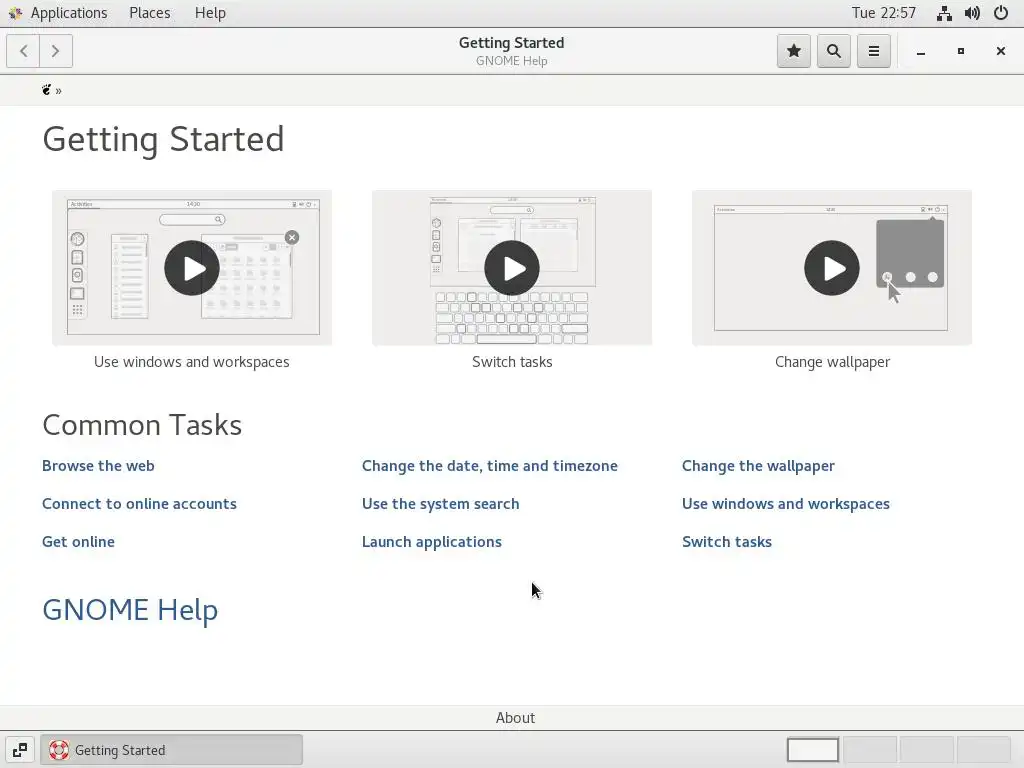The height and width of the screenshot is (768, 1024).
Task: Open the Change the wallpaper link
Action: tap(758, 466)
